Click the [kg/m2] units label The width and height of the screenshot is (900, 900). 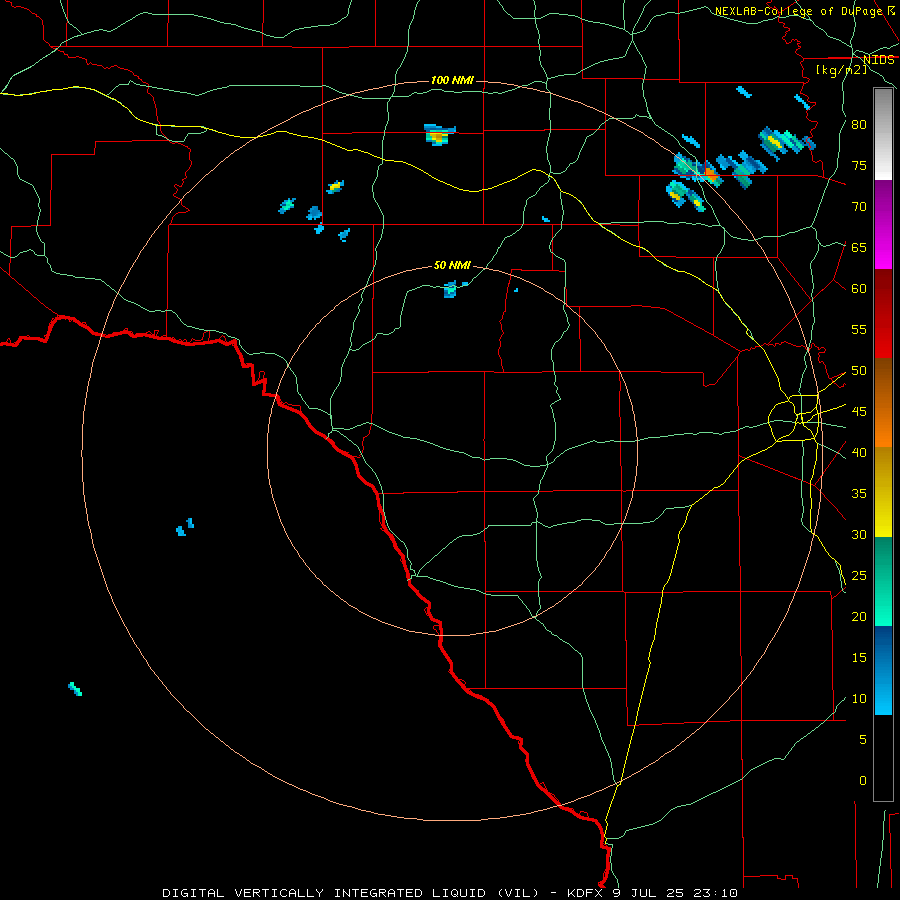click(841, 70)
